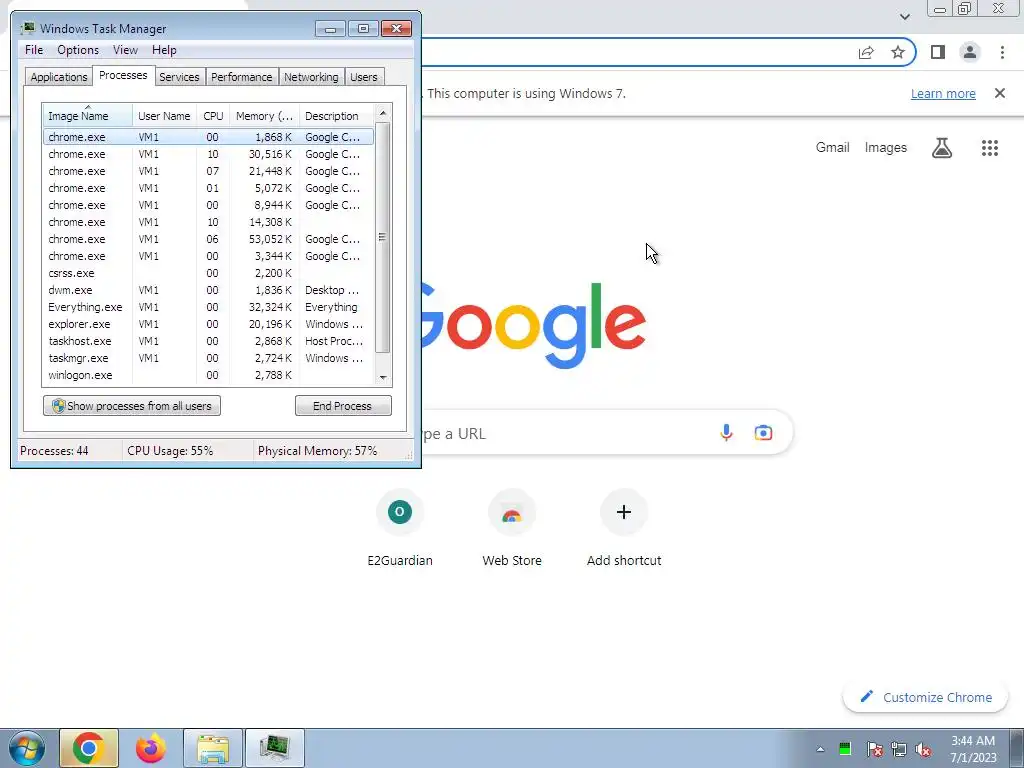The image size is (1024, 768).
Task: Click Show processes from all users
Action: tap(132, 406)
